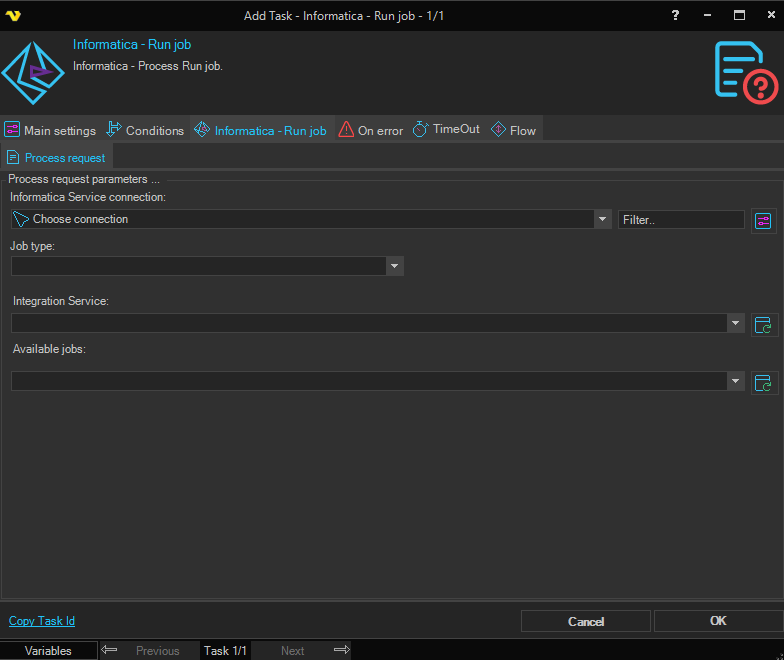Expand the Informatica Service connection dropdown
Viewport: 784px width, 660px height.
602,219
